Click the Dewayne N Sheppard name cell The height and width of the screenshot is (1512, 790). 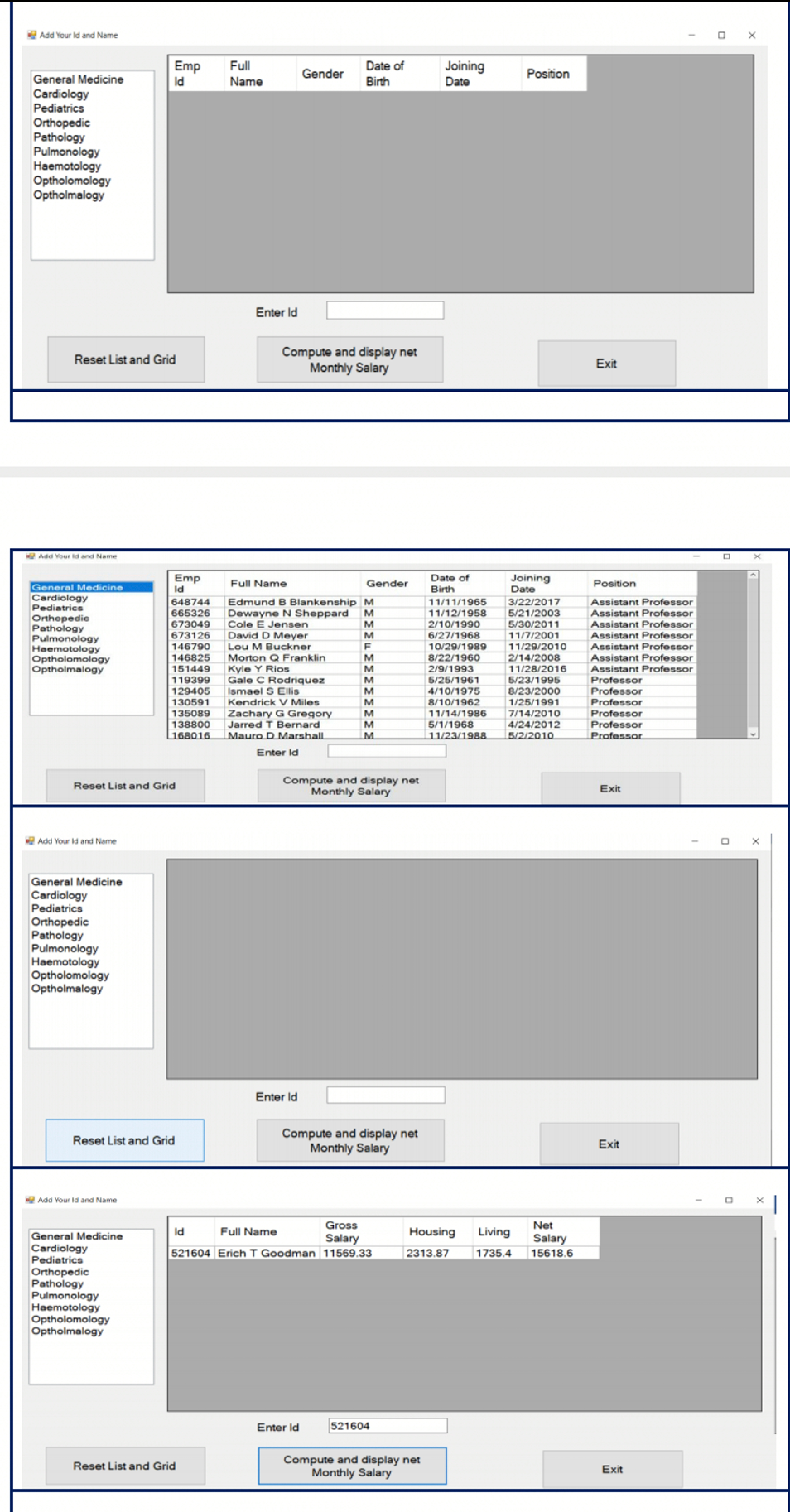pyautogui.click(x=292, y=614)
